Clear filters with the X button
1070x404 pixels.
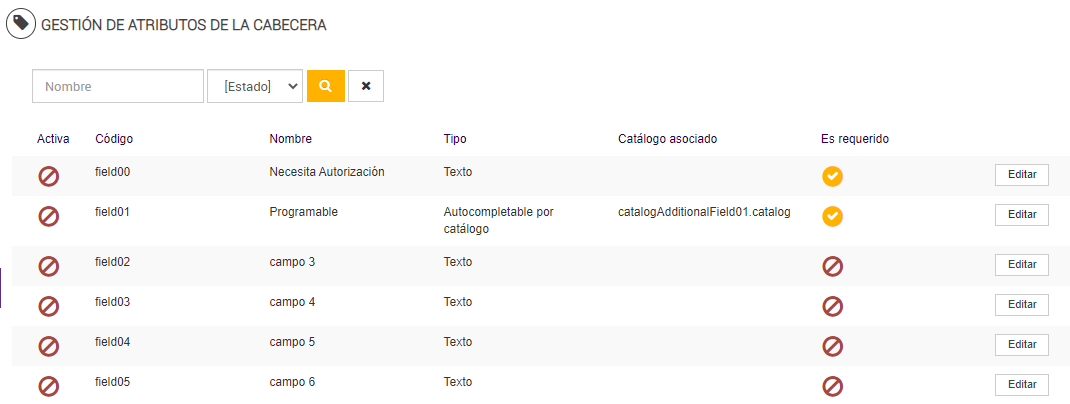tap(366, 86)
